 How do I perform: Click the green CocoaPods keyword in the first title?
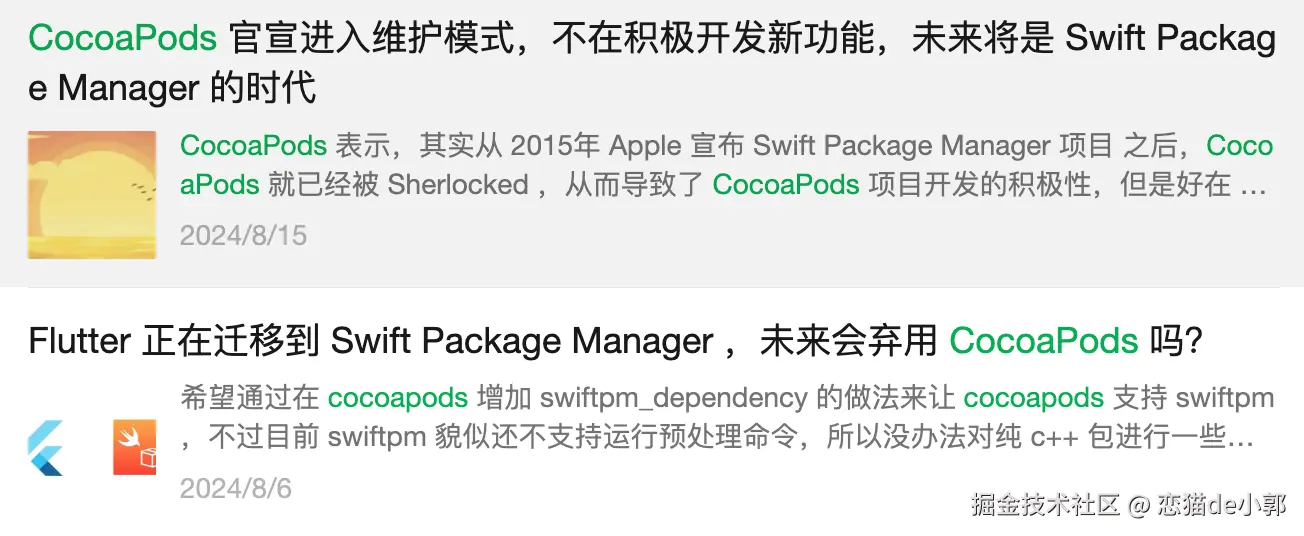[123, 38]
